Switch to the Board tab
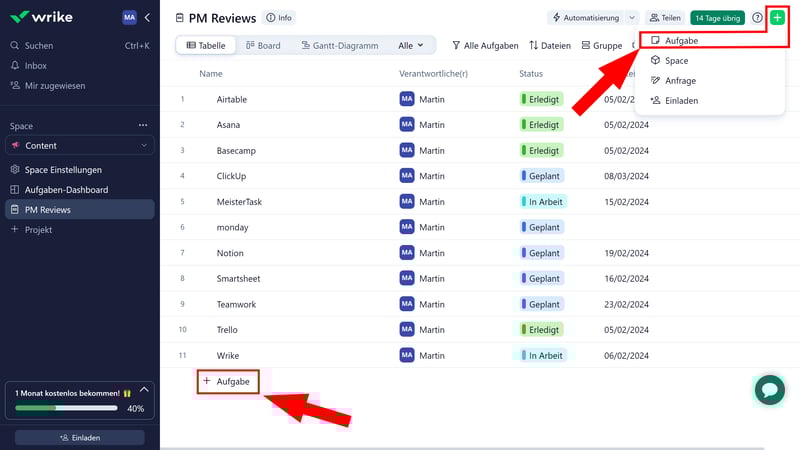This screenshot has height=450, width=800. tap(263, 46)
